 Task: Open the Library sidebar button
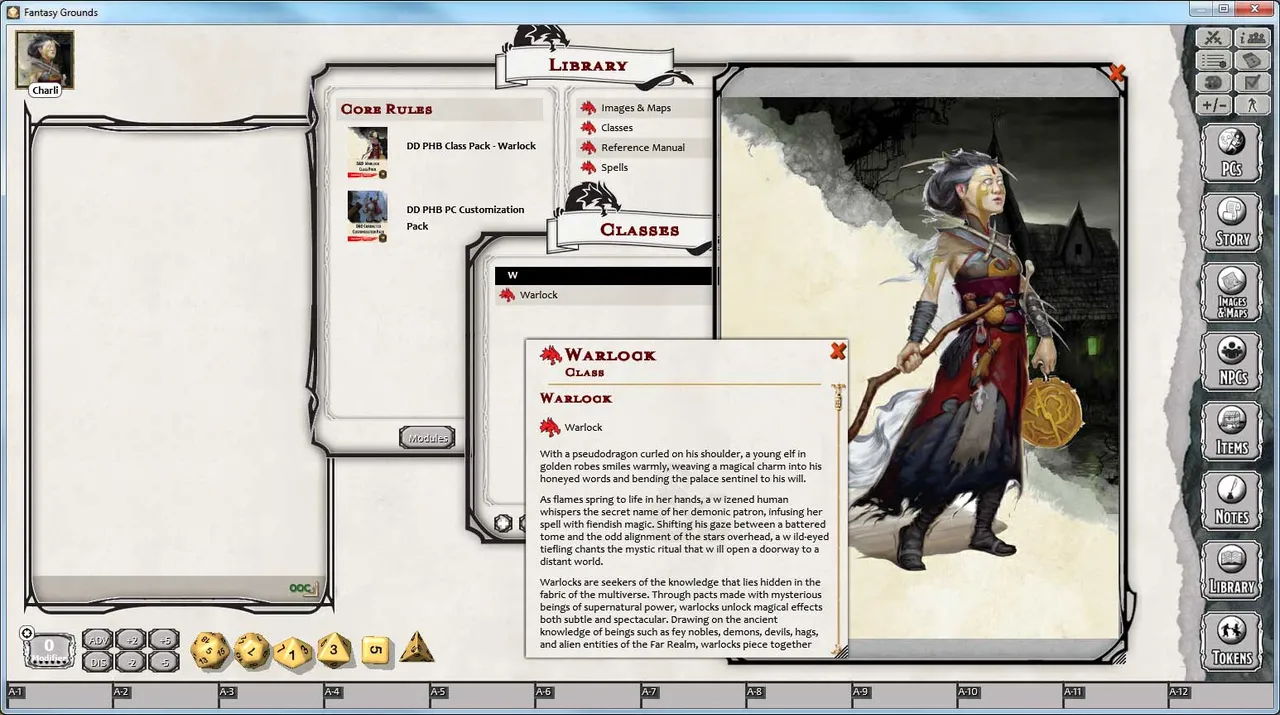click(x=1232, y=570)
